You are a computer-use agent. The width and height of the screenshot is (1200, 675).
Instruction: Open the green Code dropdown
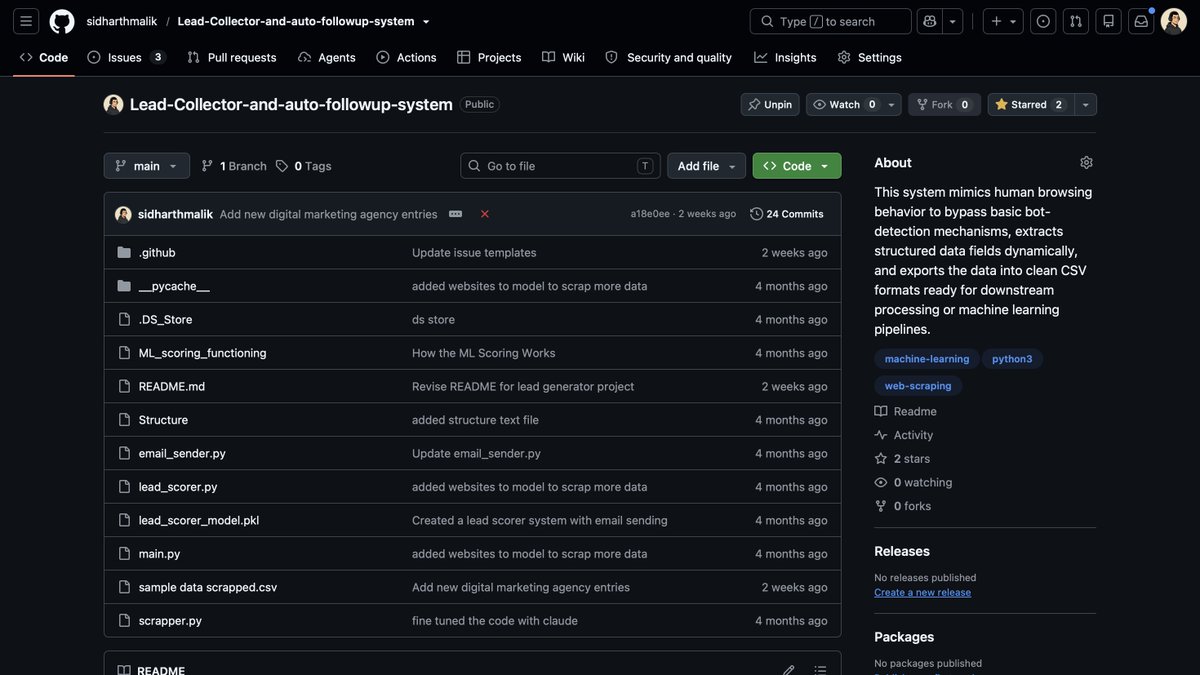pyautogui.click(x=797, y=166)
